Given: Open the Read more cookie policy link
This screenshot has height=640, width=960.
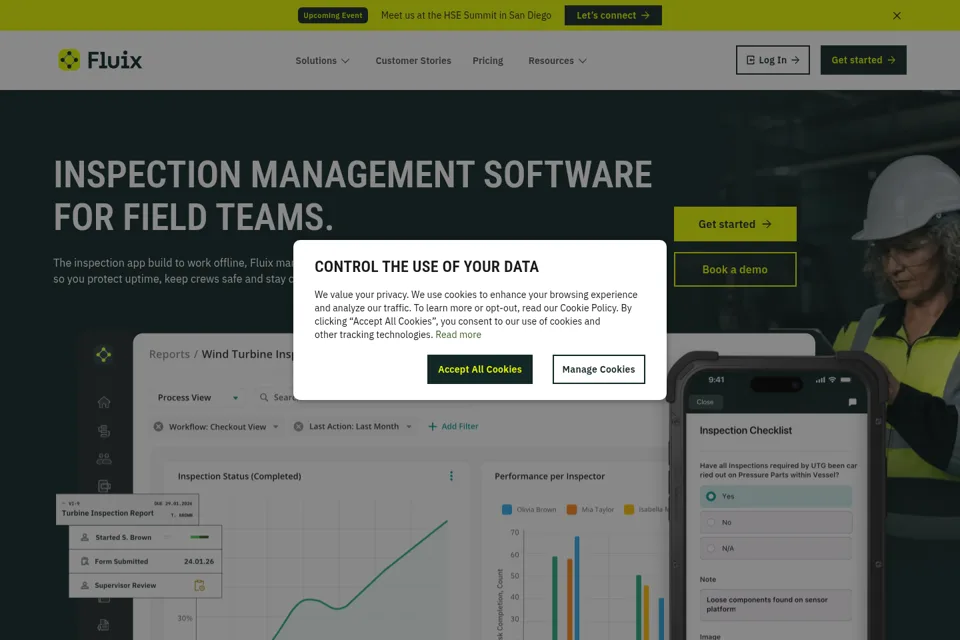Looking at the screenshot, I should click(x=458, y=334).
